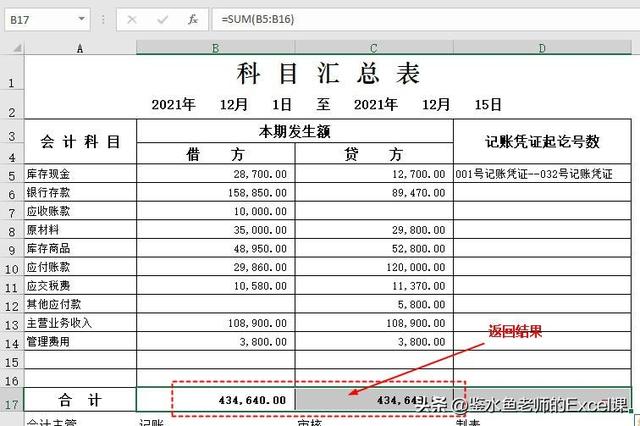Select cell 库存现金
Image resolution: width=640 pixels, height=426 pixels.
(80, 174)
